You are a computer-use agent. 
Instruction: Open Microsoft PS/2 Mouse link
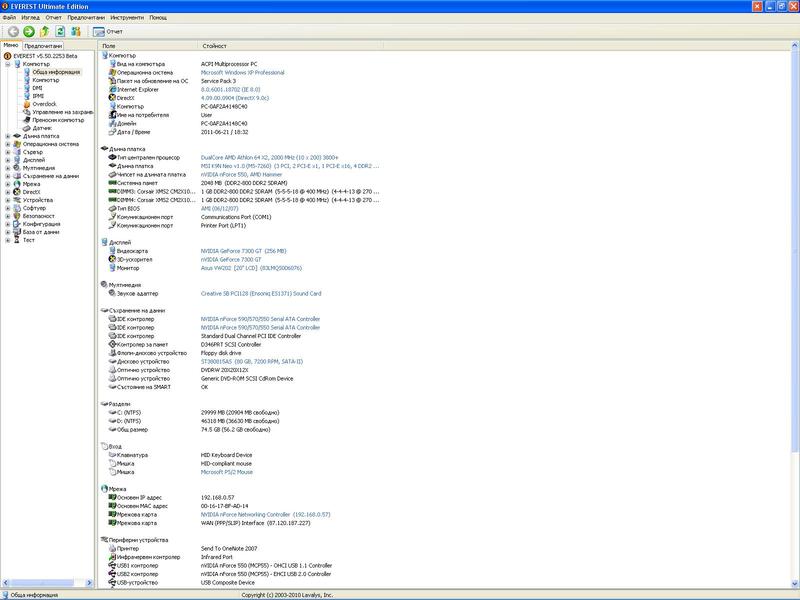click(227, 472)
